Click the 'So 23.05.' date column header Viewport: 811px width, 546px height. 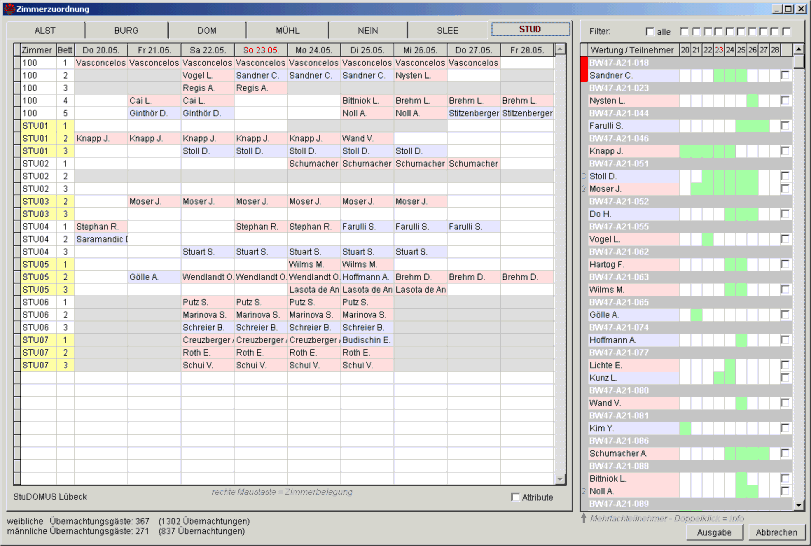coord(260,49)
